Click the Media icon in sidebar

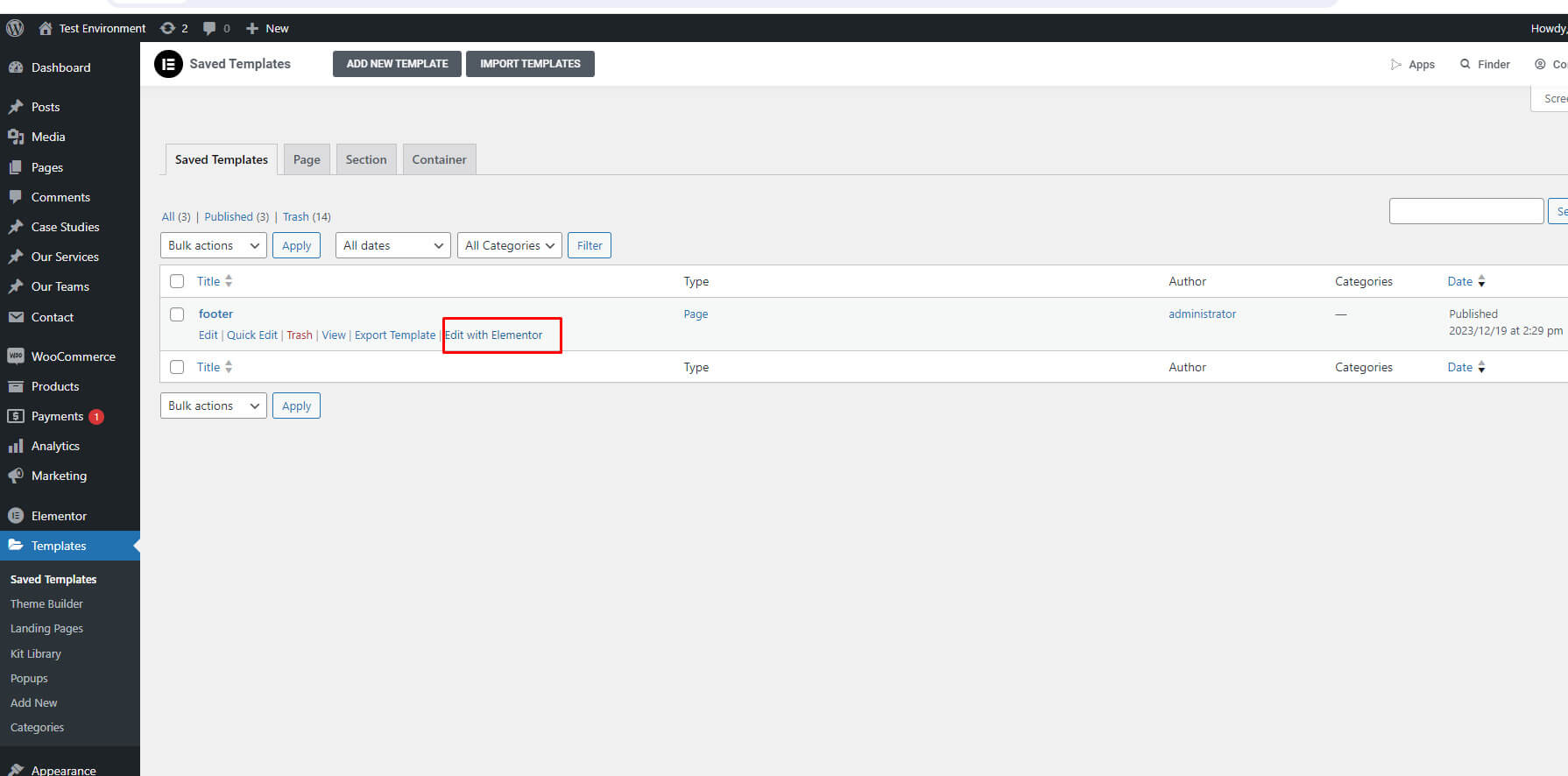(16, 137)
